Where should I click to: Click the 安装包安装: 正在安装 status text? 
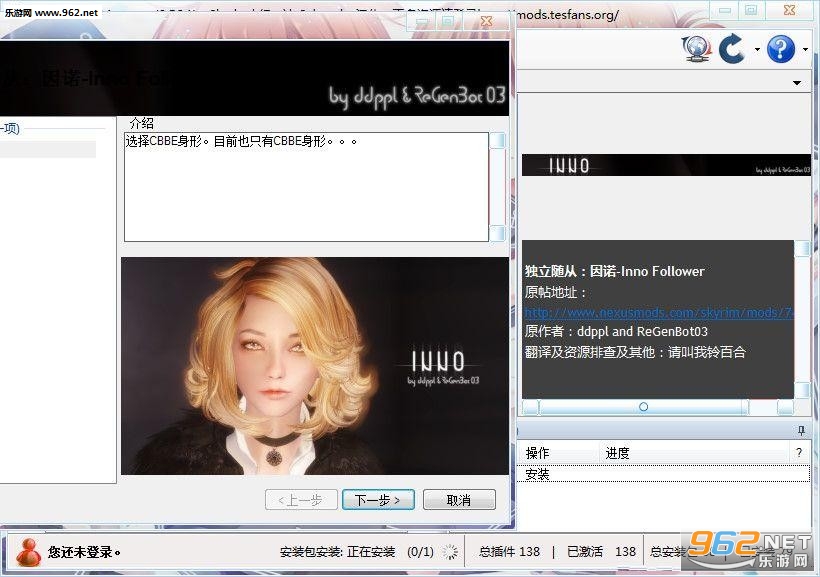pyautogui.click(x=337, y=552)
